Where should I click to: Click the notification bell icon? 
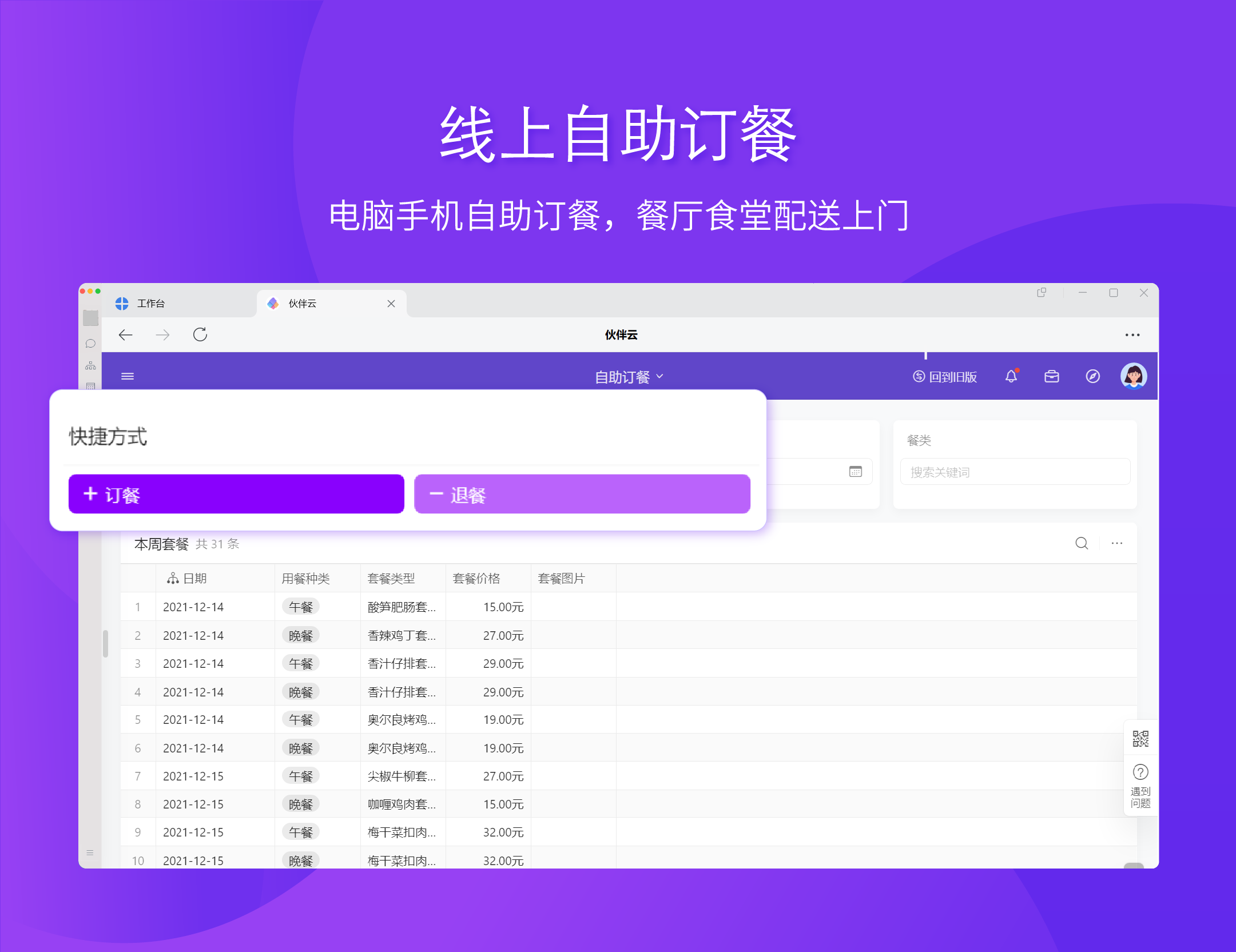(x=1011, y=376)
